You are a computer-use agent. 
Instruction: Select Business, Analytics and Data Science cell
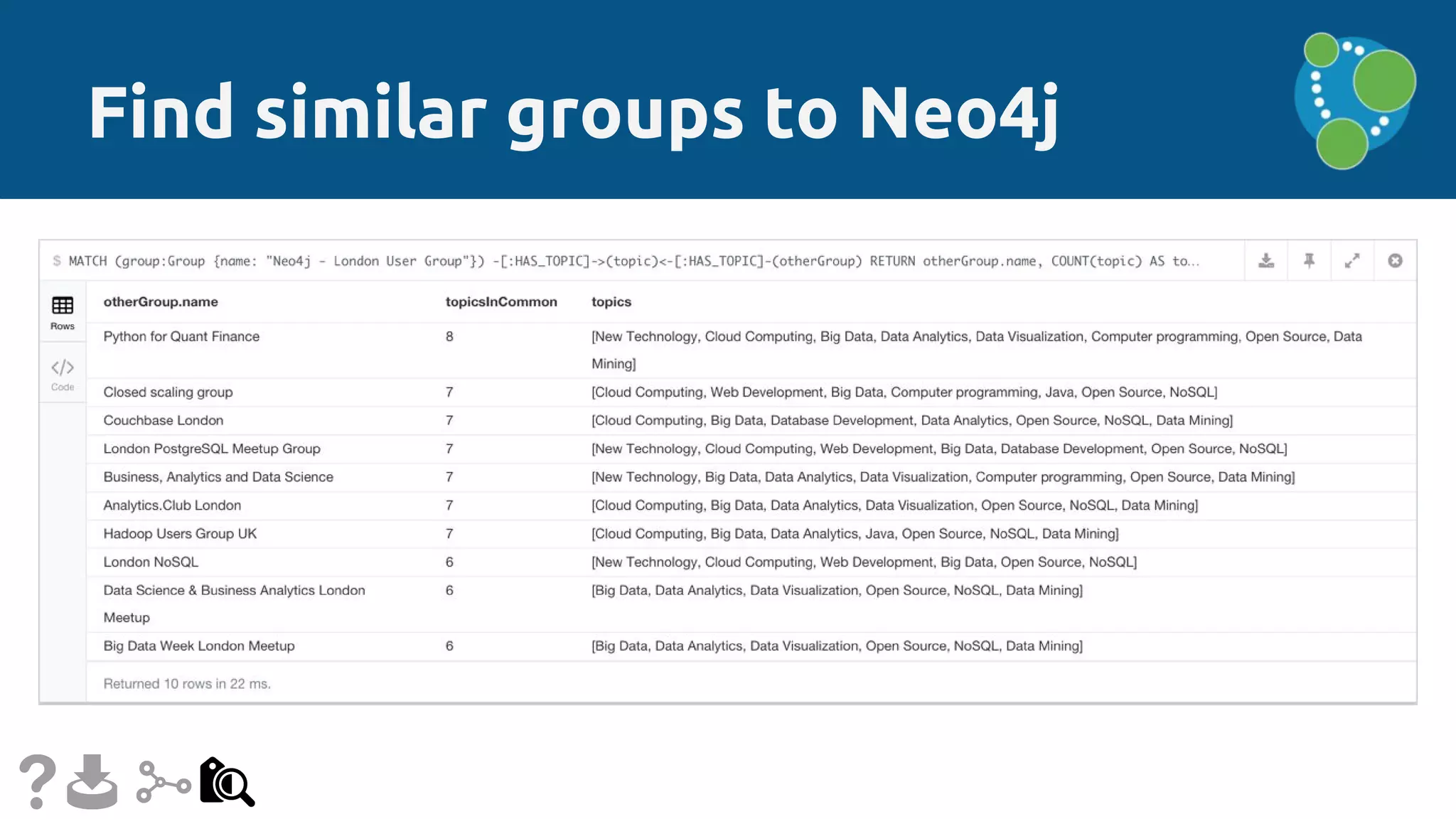click(x=218, y=477)
